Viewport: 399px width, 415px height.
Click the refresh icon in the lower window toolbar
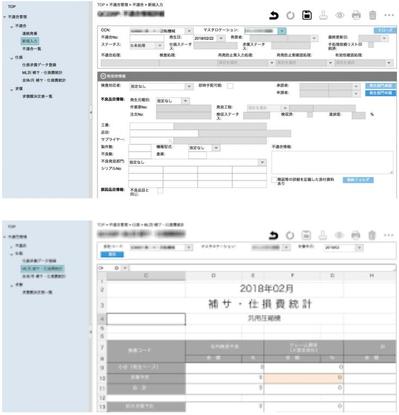click(x=290, y=236)
